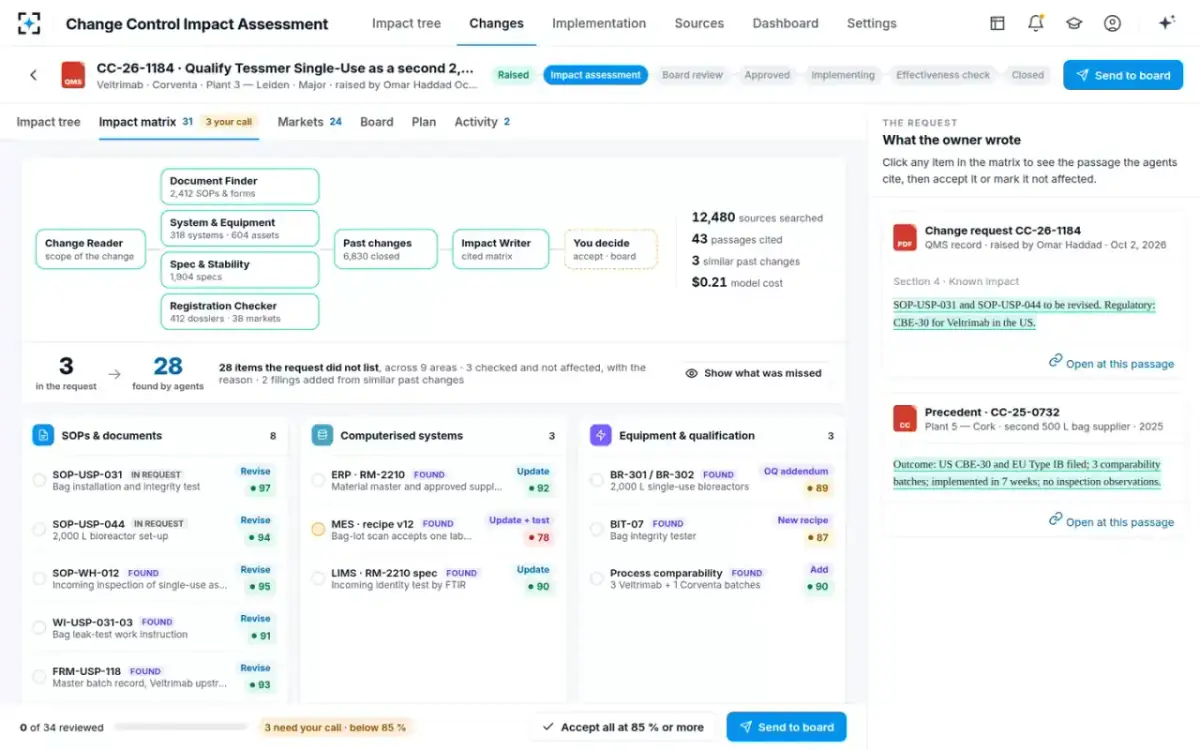This screenshot has width=1200, height=750.
Task: Select radio for SOP-USP-044
Action: 39,529
